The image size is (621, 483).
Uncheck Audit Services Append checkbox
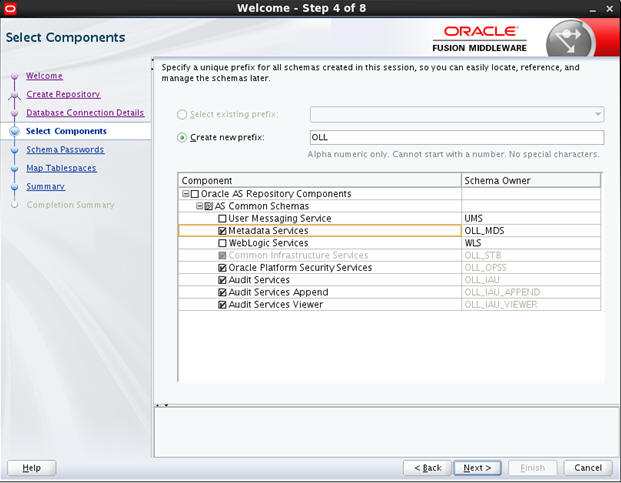coord(222,292)
